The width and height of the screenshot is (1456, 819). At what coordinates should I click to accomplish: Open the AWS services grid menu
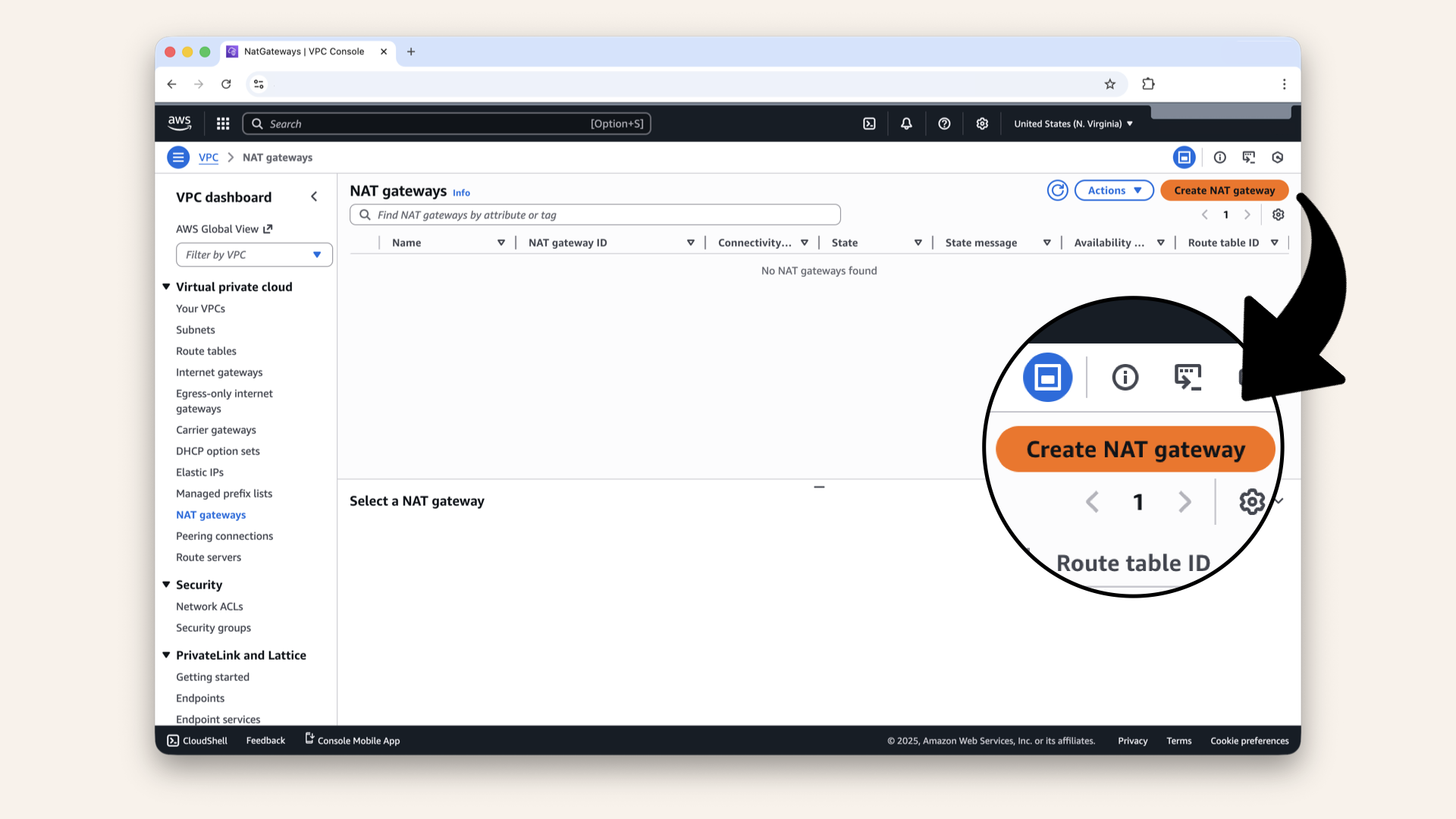coord(222,123)
